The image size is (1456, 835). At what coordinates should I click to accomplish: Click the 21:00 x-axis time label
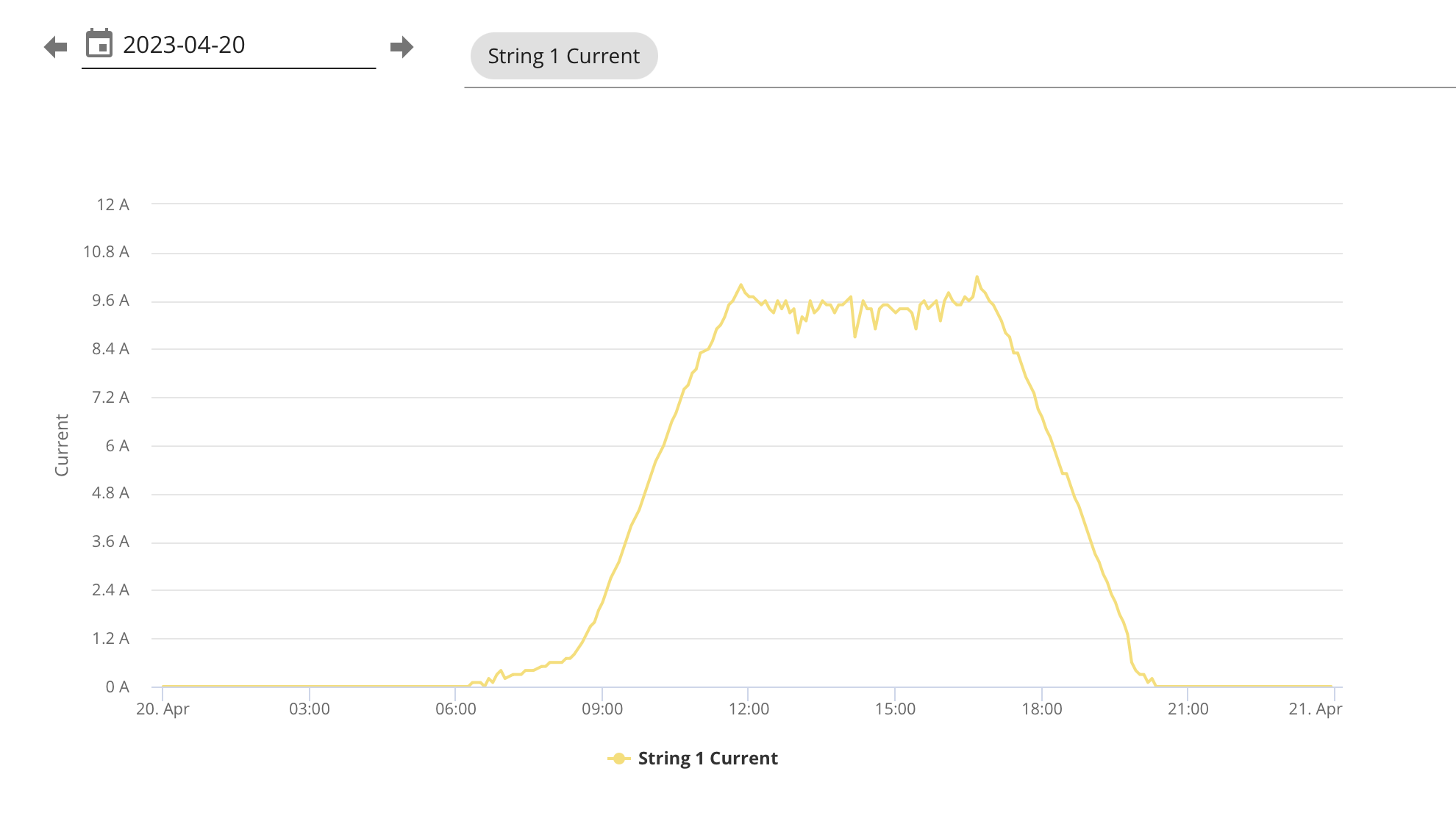(1188, 709)
